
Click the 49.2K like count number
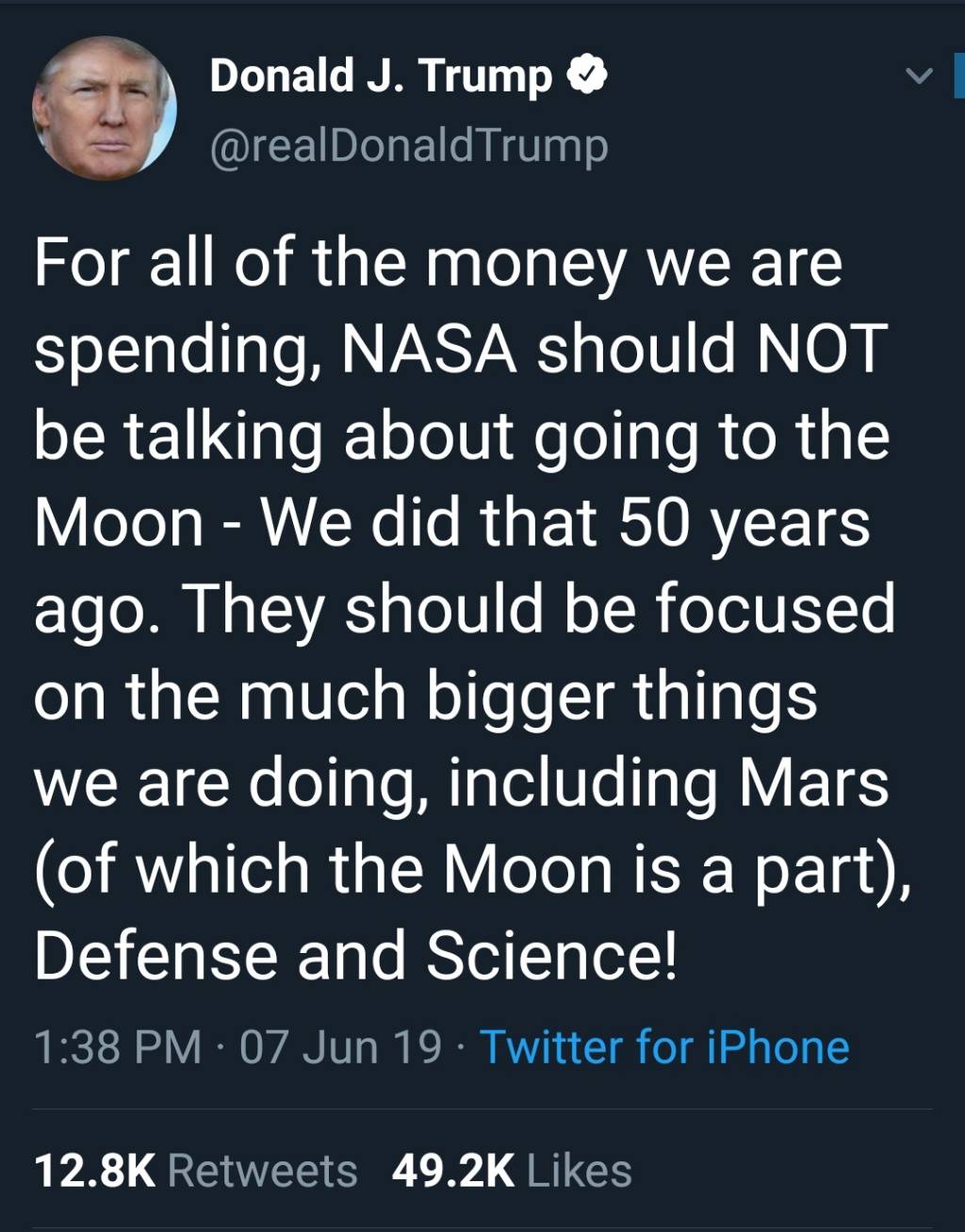pos(453,1172)
